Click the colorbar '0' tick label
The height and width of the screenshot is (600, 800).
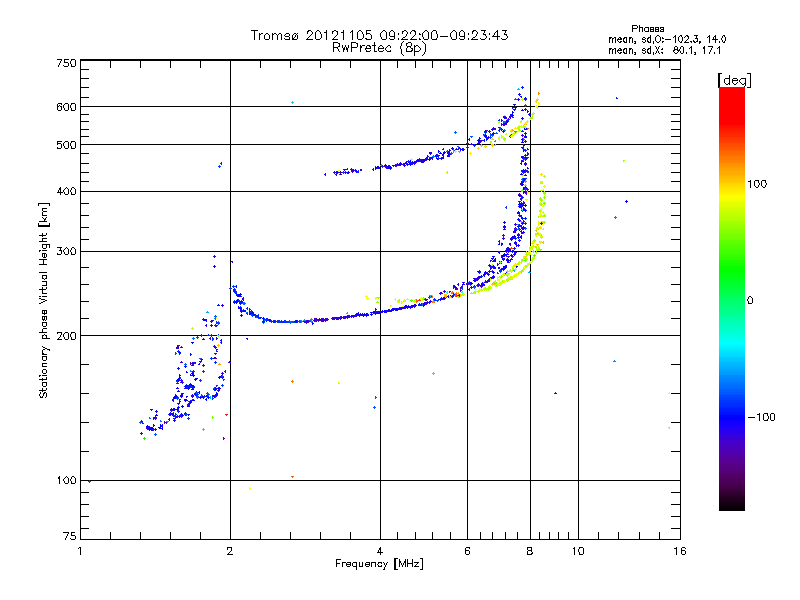(750, 301)
